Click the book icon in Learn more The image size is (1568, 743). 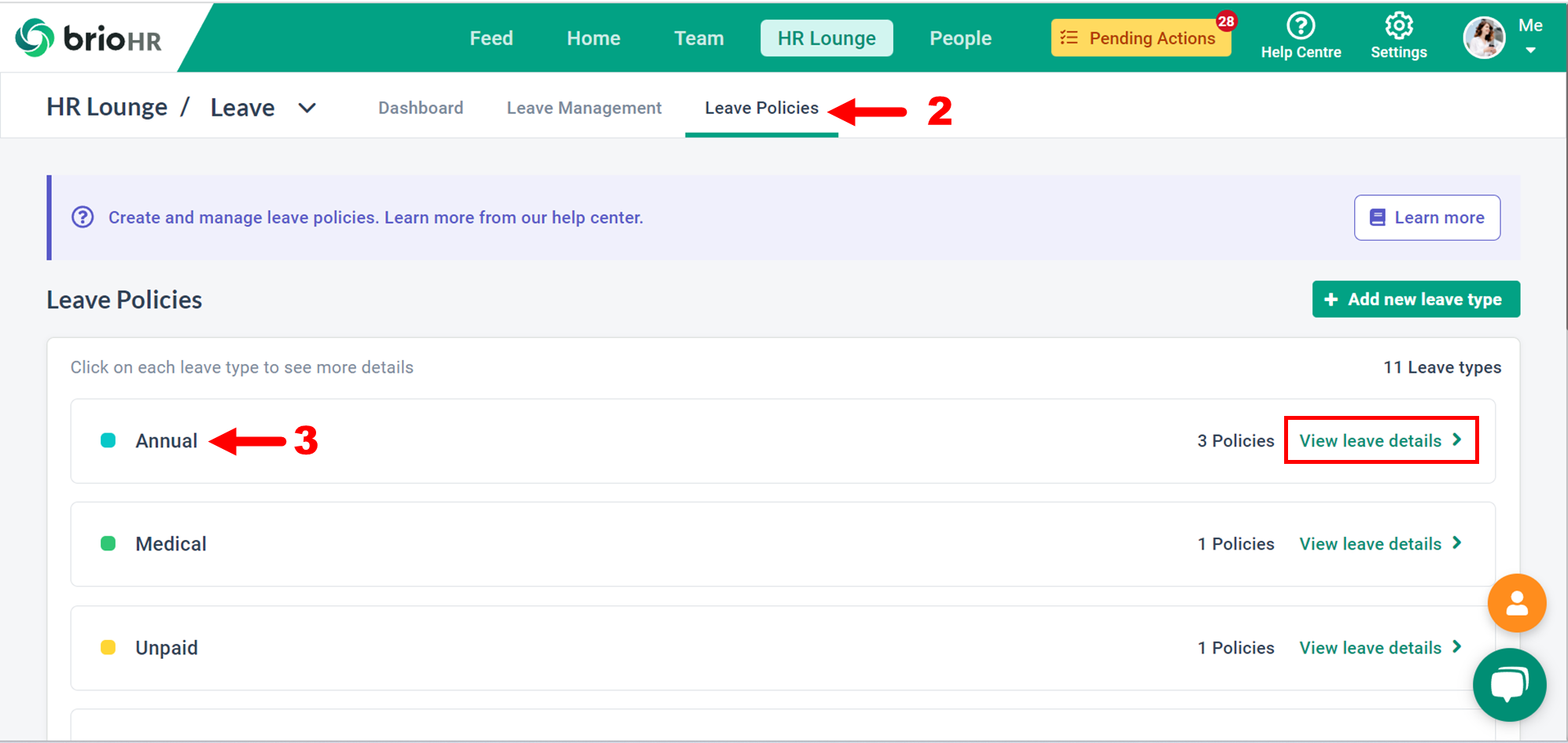1377,218
